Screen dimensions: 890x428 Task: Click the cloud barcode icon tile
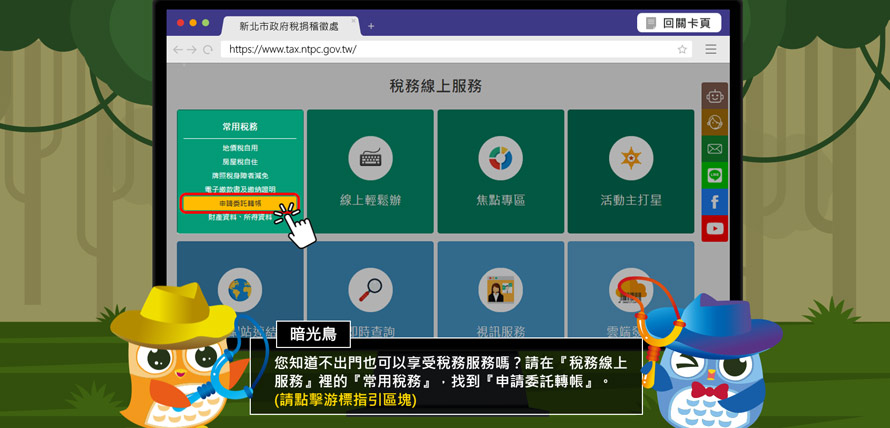click(x=631, y=289)
